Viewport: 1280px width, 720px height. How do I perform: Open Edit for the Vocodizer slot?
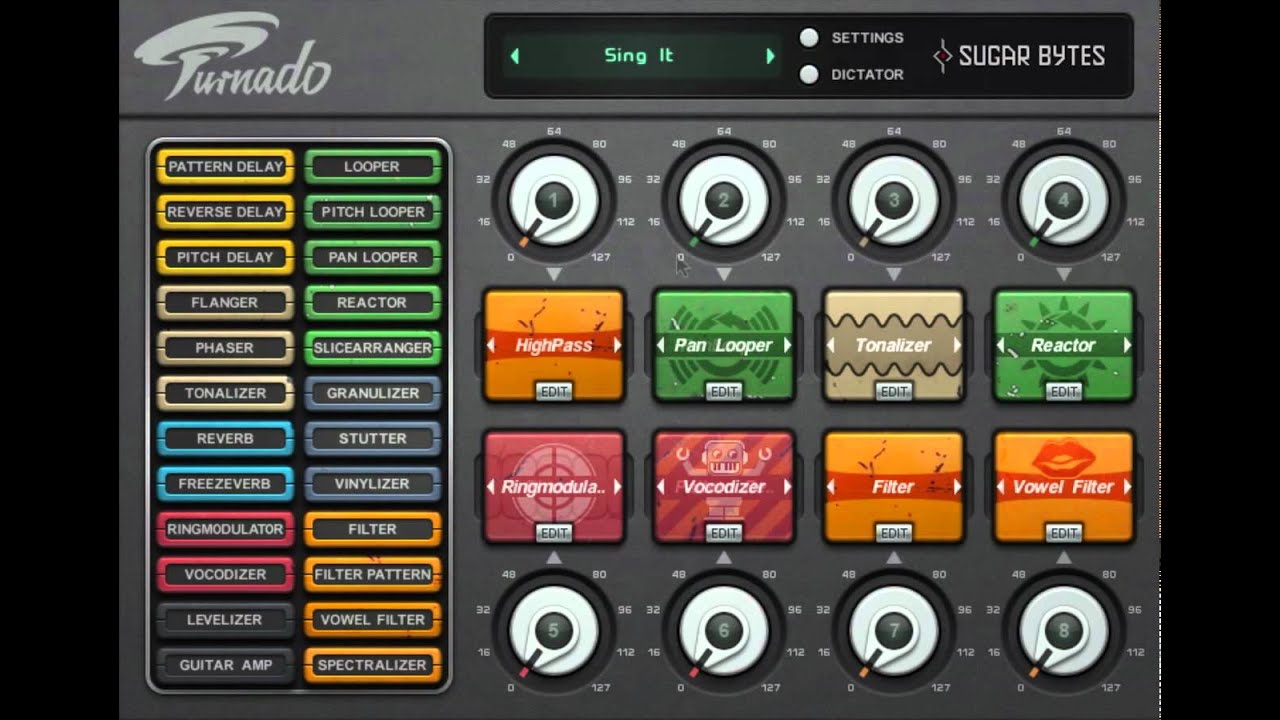[724, 534]
